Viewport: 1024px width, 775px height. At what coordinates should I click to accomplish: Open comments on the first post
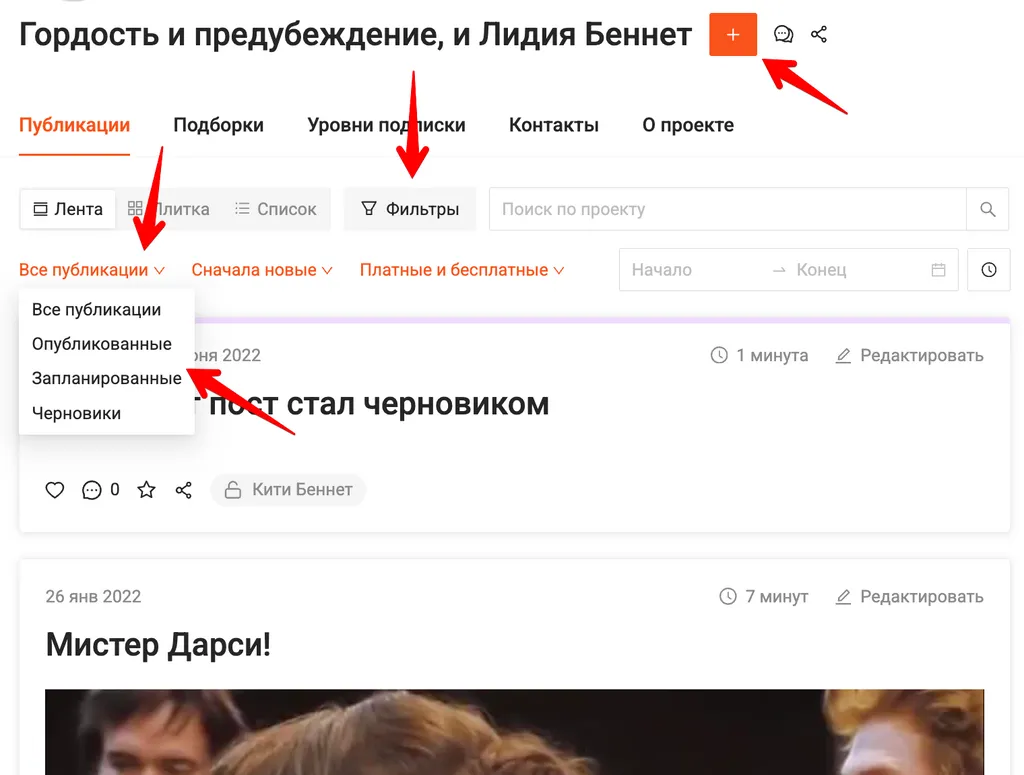(92, 490)
